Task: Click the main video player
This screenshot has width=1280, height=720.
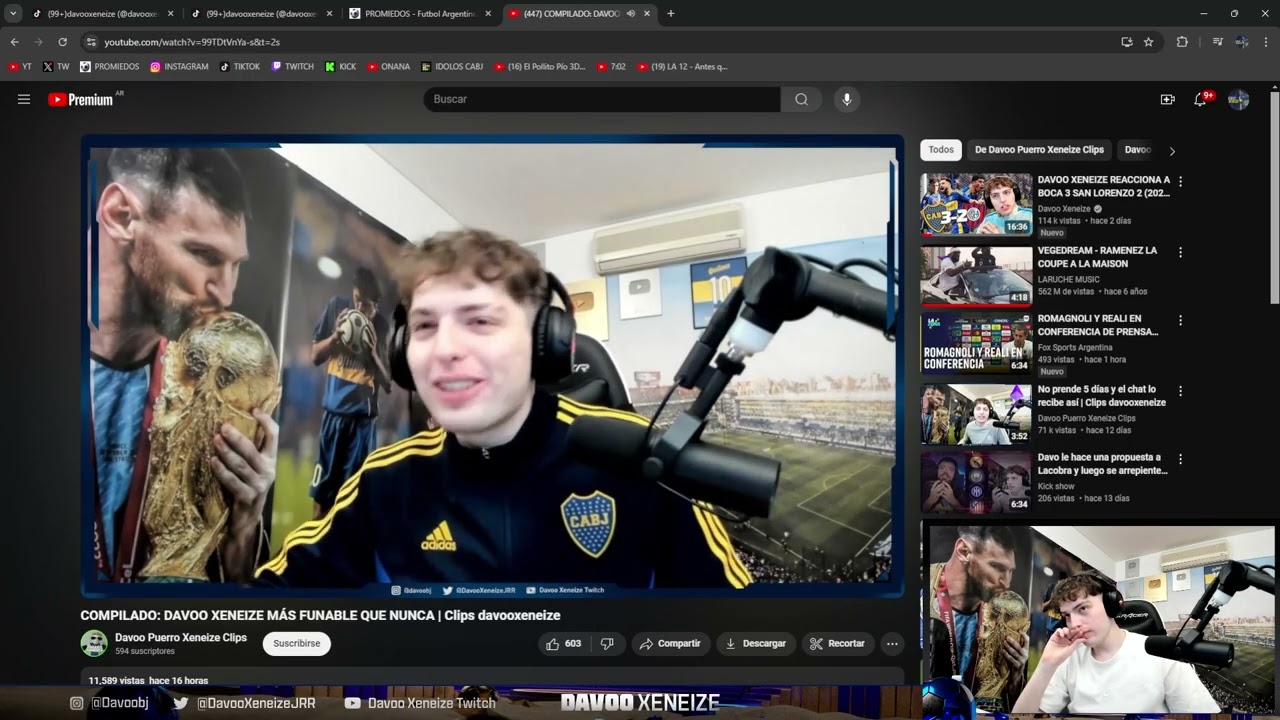Action: click(492, 366)
